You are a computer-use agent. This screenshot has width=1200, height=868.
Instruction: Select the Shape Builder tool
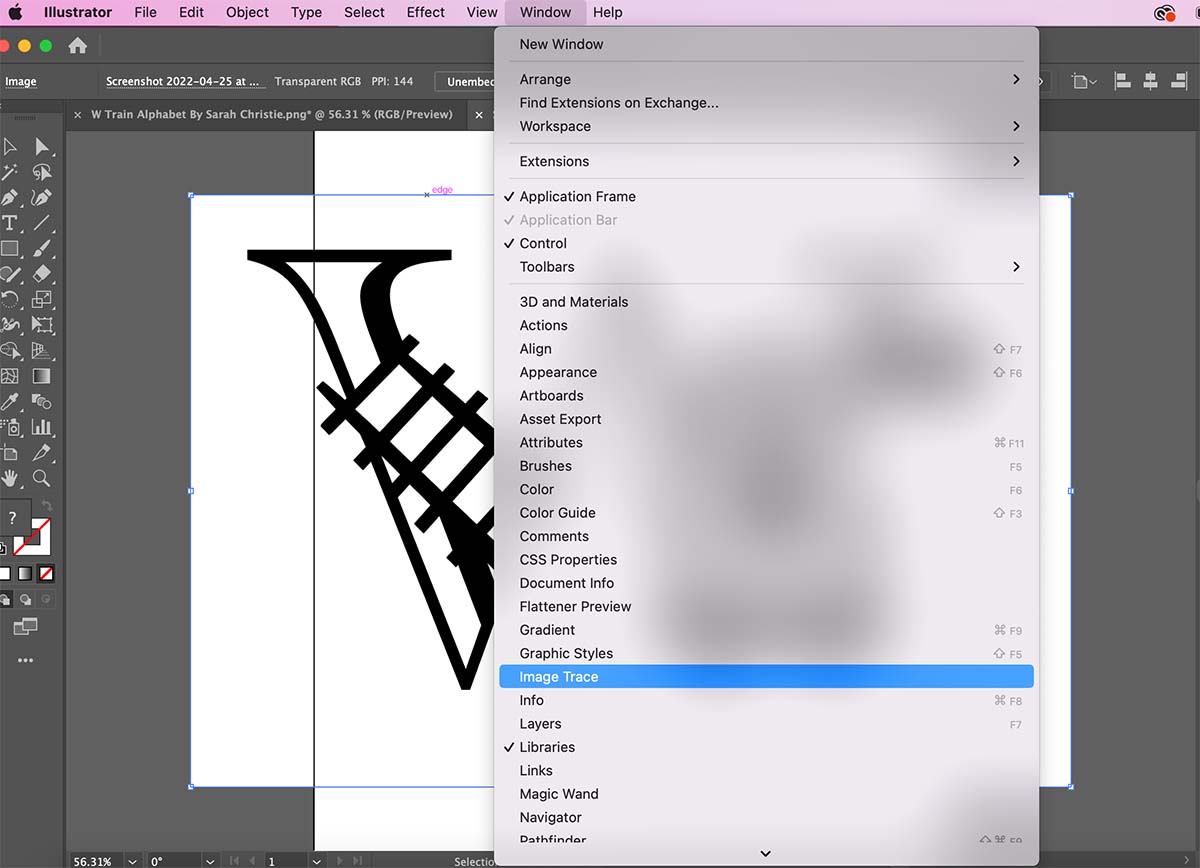(x=10, y=351)
